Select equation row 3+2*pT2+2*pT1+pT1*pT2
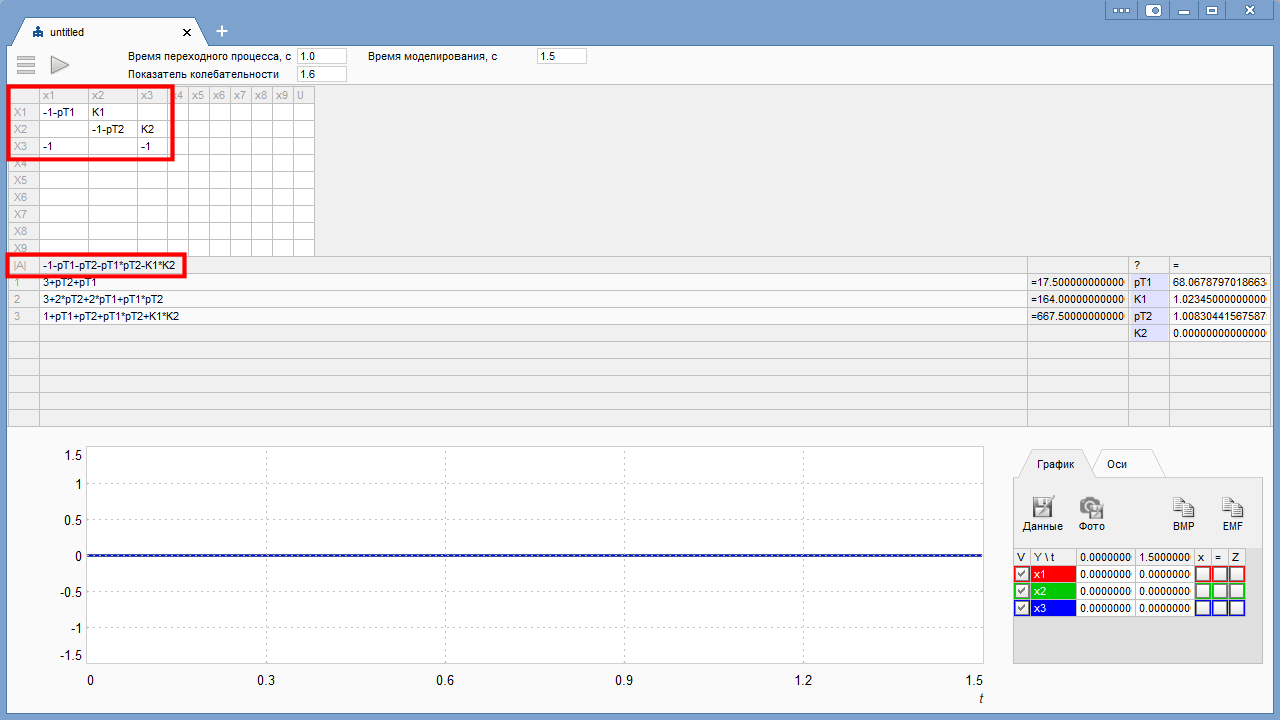This screenshot has height=720, width=1280. pos(533,299)
